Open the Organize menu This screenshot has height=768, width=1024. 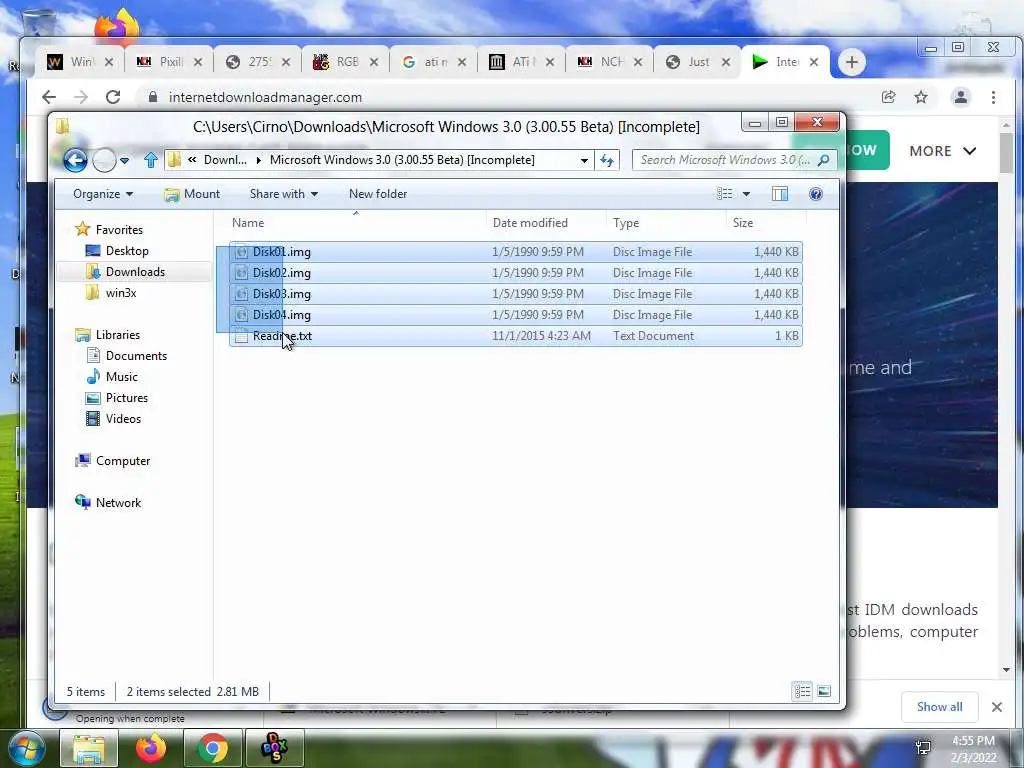(x=103, y=194)
